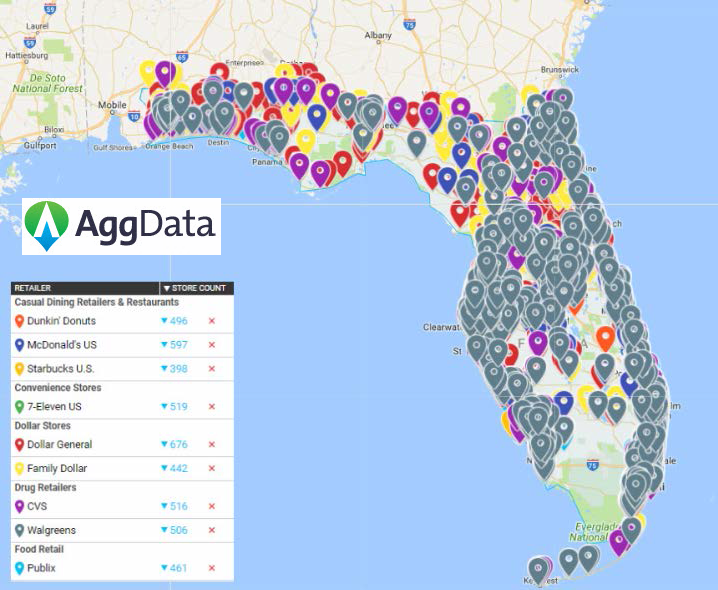Viewport: 718px width, 590px height.
Task: Click the Albany city label on map
Action: click(x=378, y=35)
